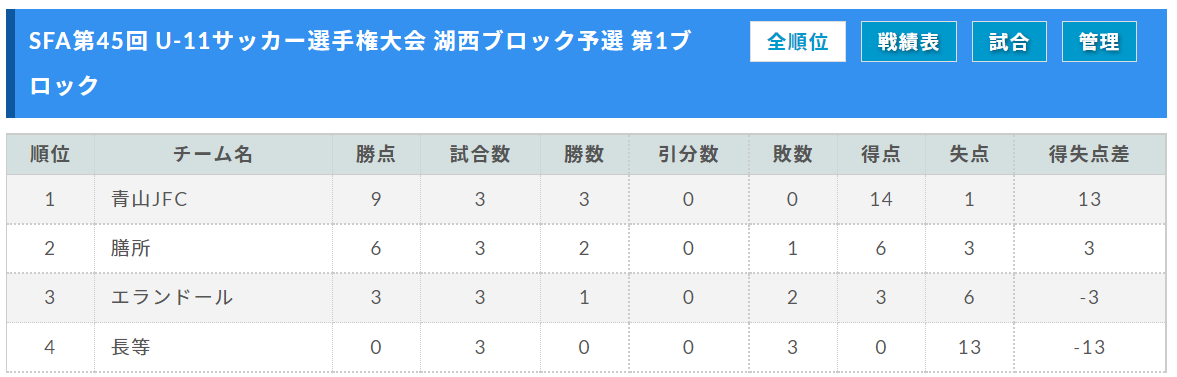Click the 失点 column header

click(x=969, y=155)
